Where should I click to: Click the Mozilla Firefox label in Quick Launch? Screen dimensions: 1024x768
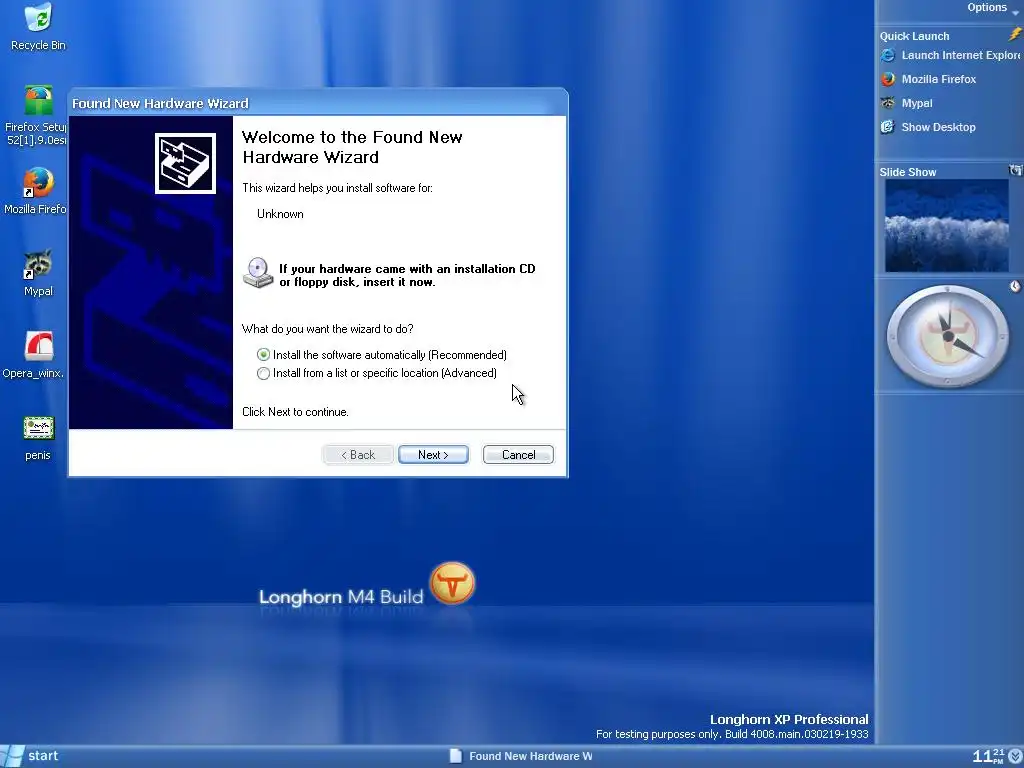click(938, 79)
